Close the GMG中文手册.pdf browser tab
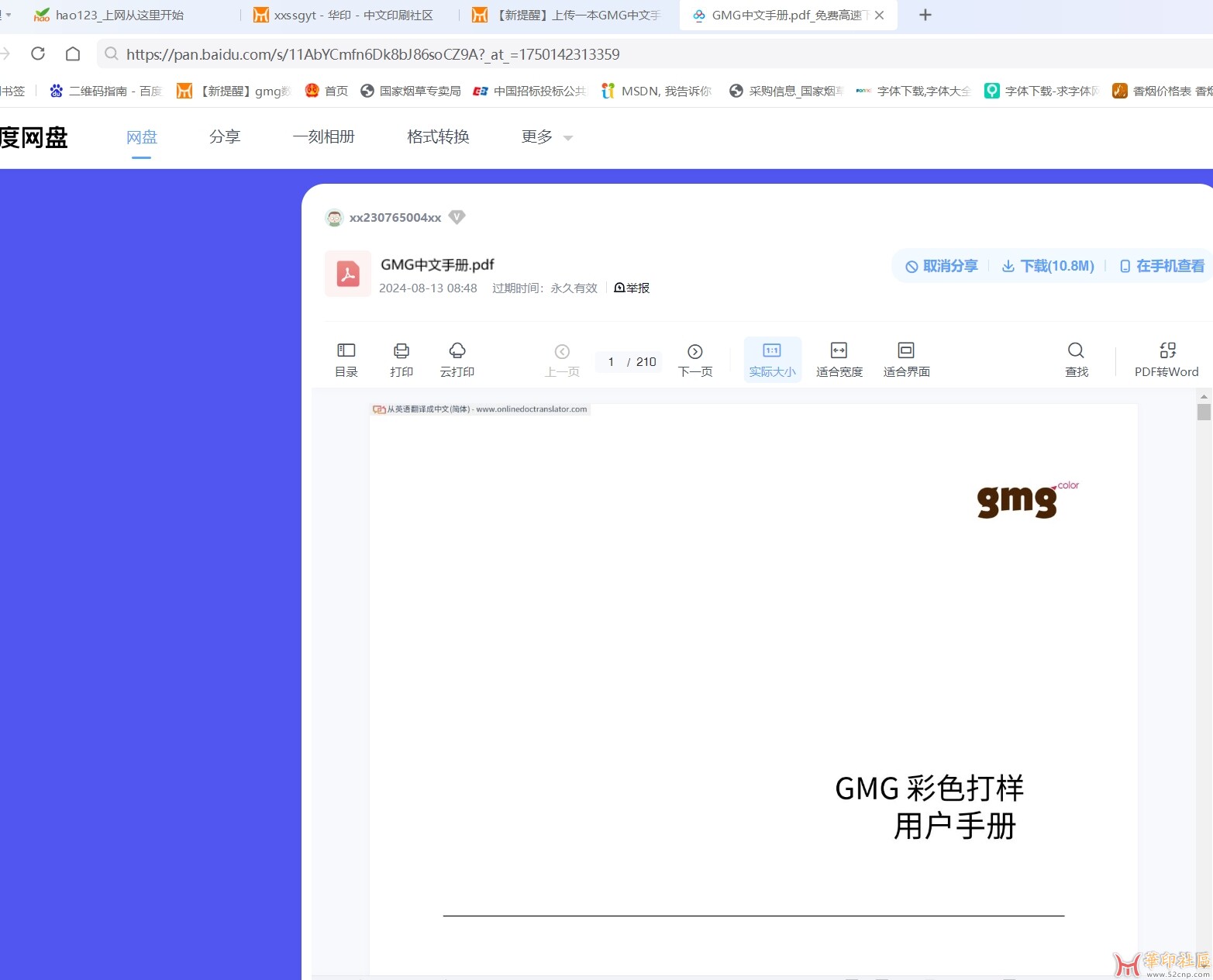Image resolution: width=1213 pixels, height=980 pixels. coord(879,15)
